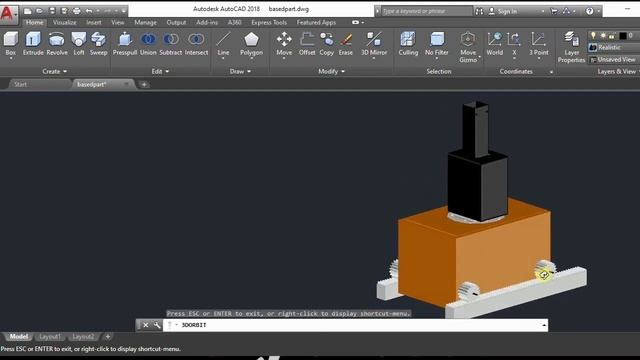Click the X axis rotate UCS icon

point(514,44)
